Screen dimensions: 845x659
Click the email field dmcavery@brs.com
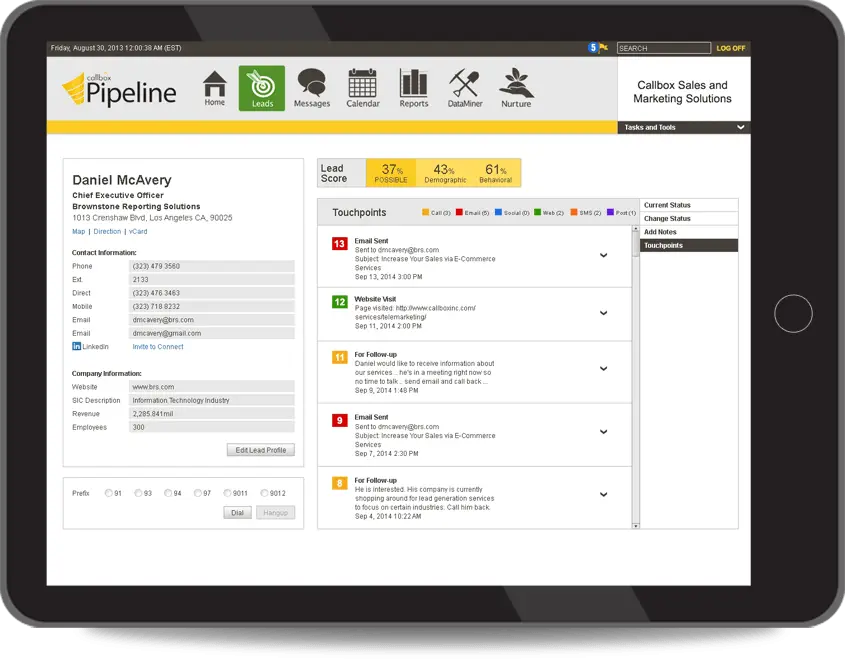[x=212, y=320]
